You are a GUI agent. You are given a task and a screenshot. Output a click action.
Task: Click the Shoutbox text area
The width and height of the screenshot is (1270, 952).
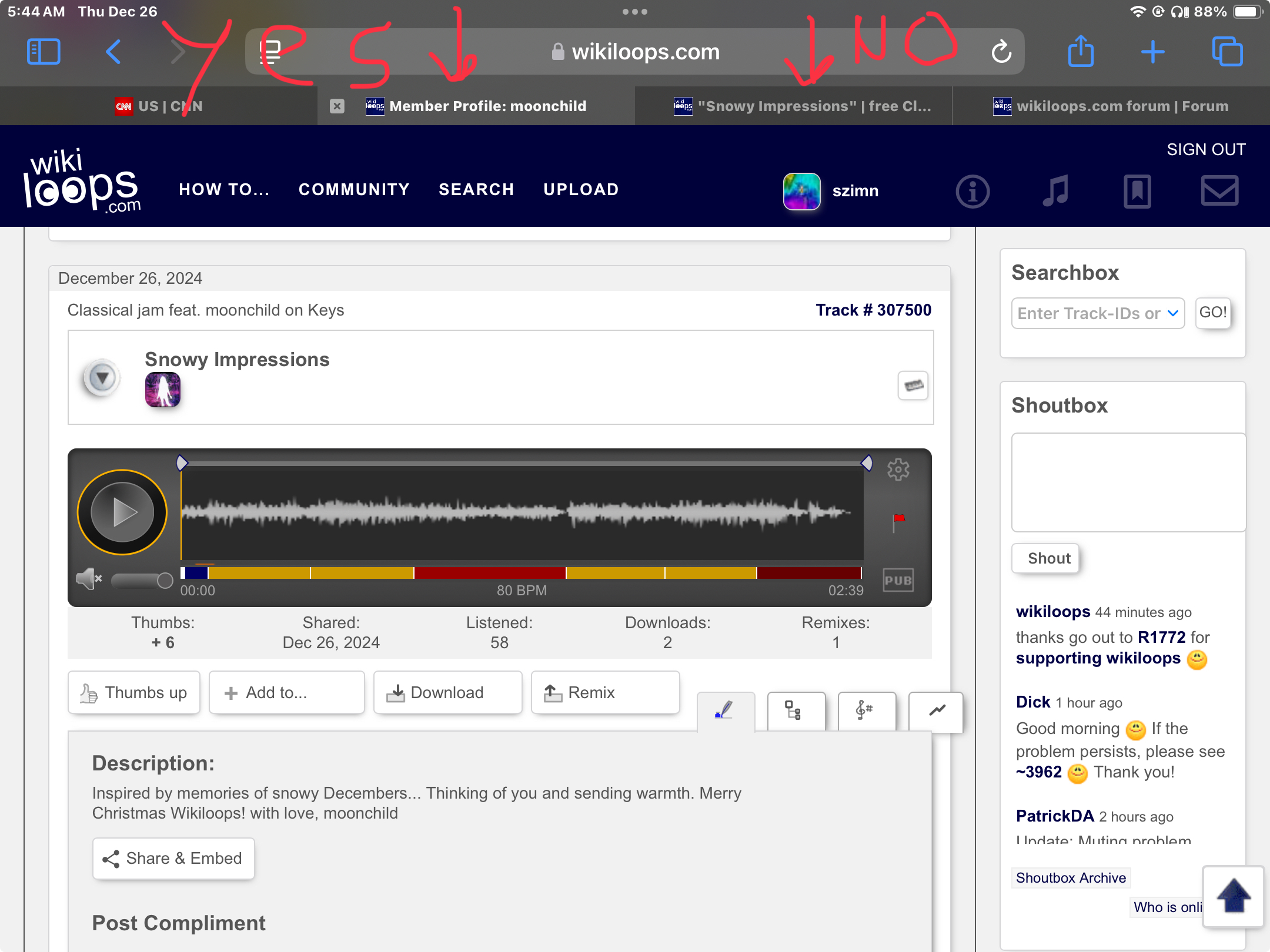click(x=1128, y=482)
